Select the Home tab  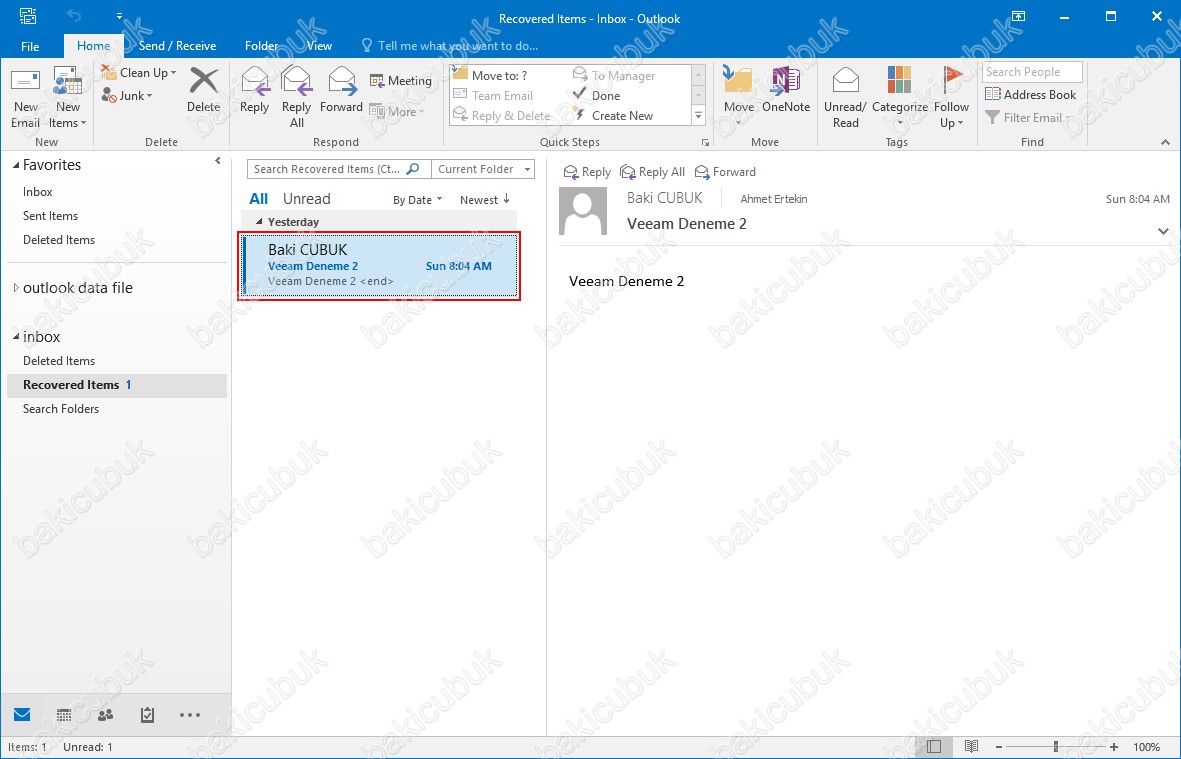(93, 46)
